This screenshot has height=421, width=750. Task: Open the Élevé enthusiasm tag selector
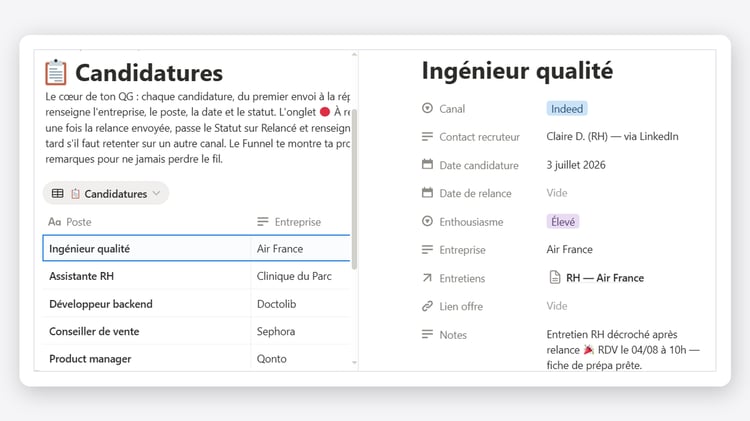click(563, 222)
